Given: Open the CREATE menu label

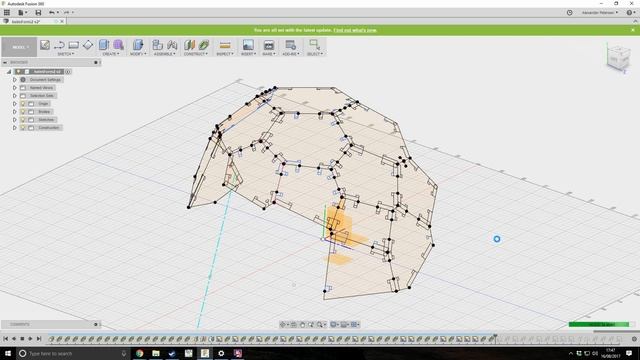Looking at the screenshot, I should [x=110, y=54].
